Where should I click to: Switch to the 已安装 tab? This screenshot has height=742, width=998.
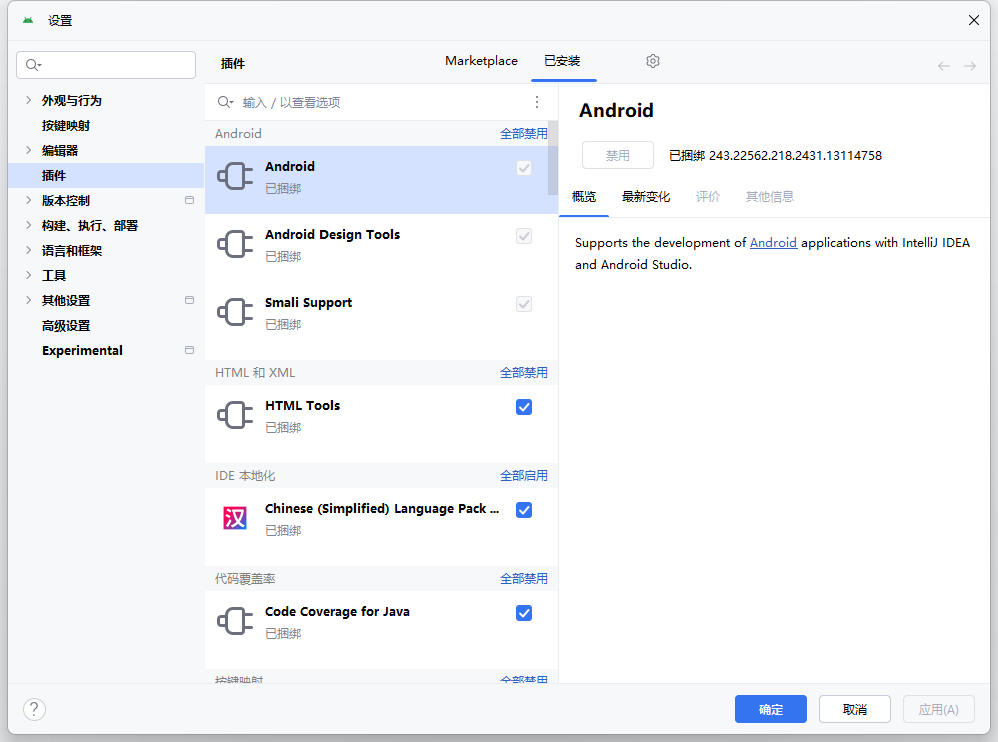point(563,61)
